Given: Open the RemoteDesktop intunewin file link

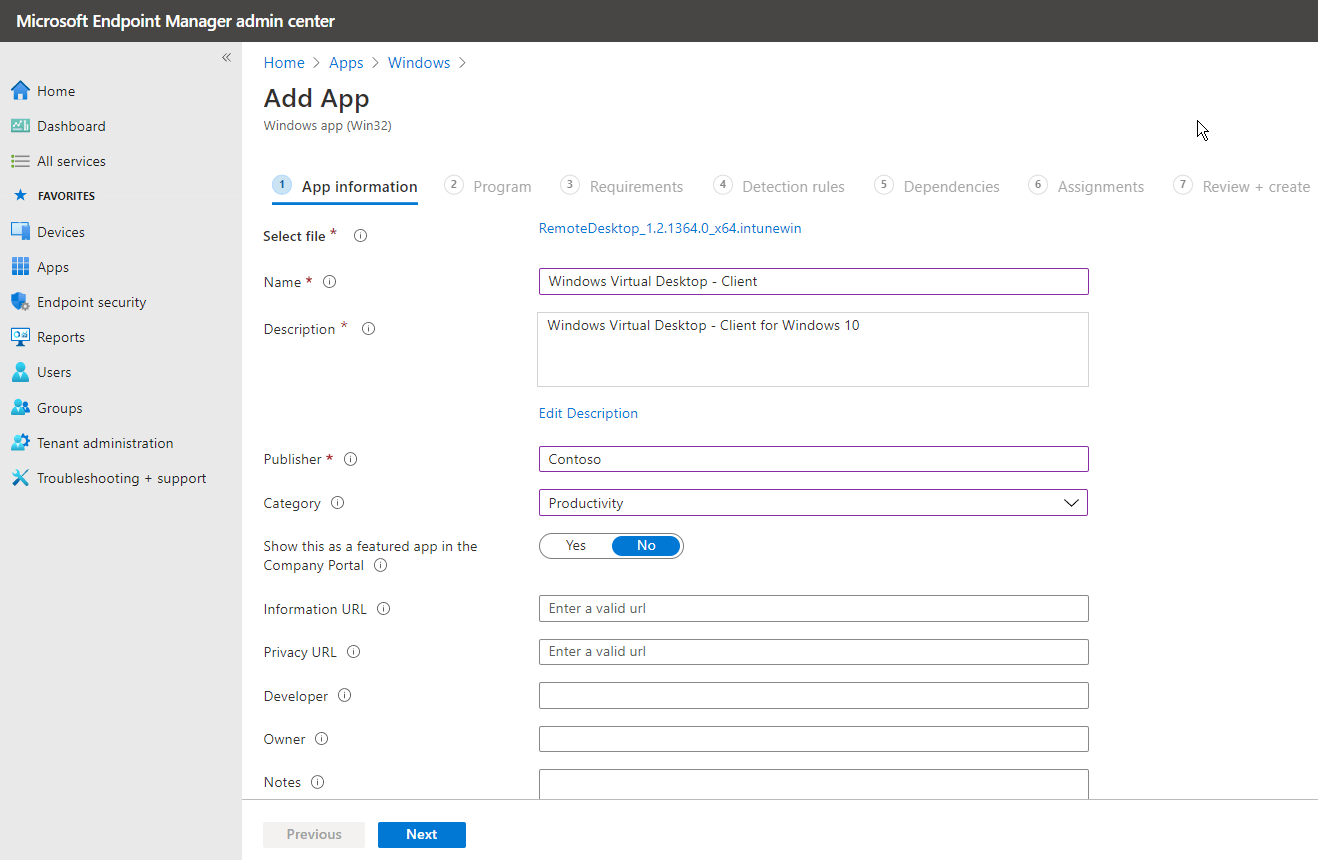Looking at the screenshot, I should [670, 228].
